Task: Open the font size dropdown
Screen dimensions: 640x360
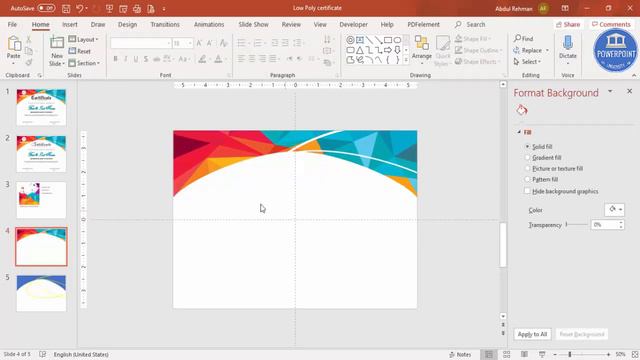Action: (x=190, y=43)
